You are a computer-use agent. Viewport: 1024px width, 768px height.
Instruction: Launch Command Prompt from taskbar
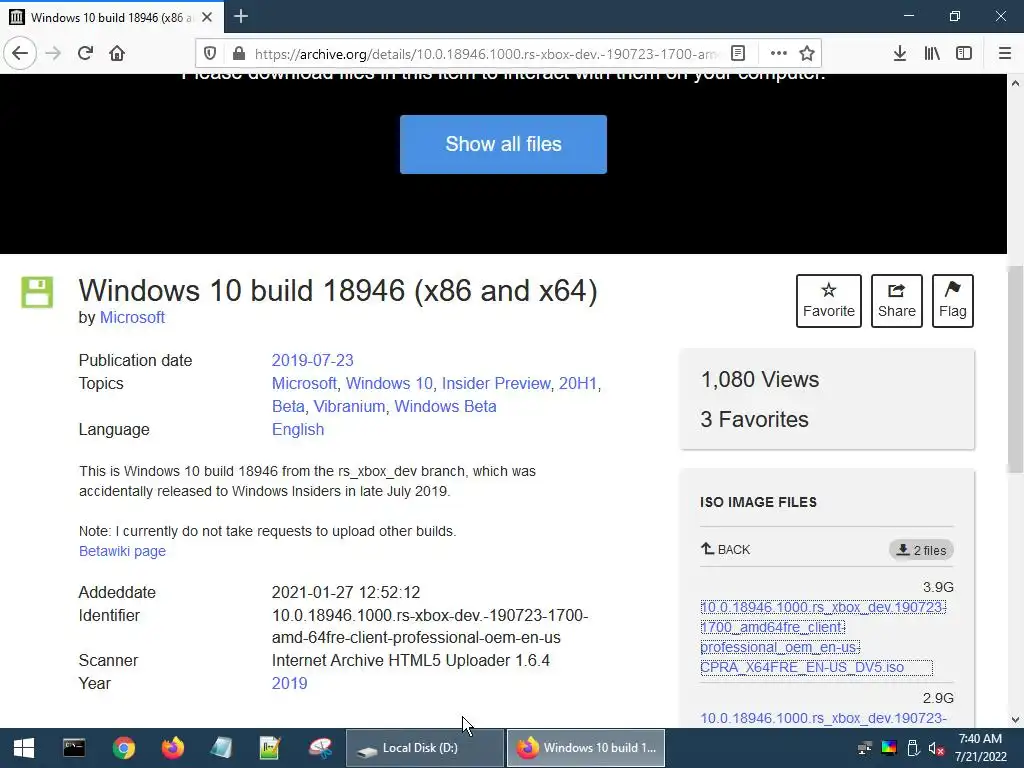[74, 748]
